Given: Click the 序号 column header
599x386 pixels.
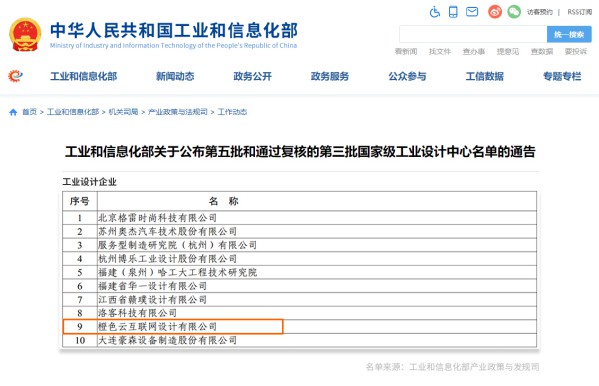Looking at the screenshot, I should click(79, 201).
